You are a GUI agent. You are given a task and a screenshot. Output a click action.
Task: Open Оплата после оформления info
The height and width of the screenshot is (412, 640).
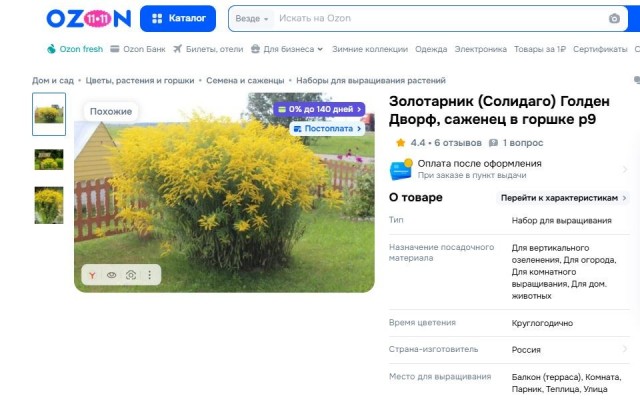pos(509,169)
